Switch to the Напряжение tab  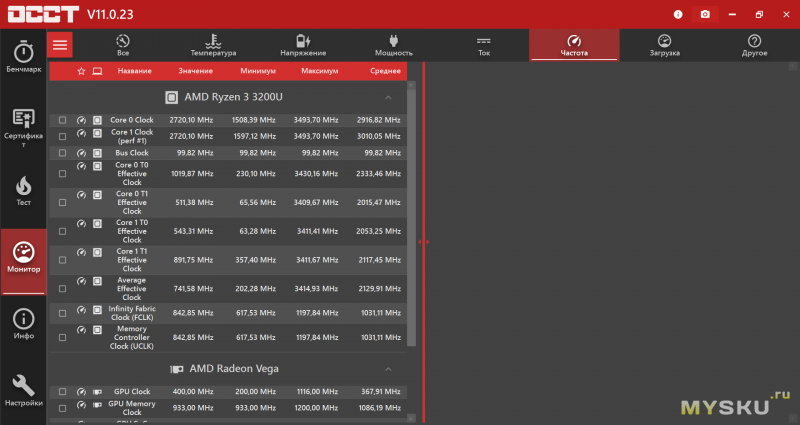[x=303, y=45]
